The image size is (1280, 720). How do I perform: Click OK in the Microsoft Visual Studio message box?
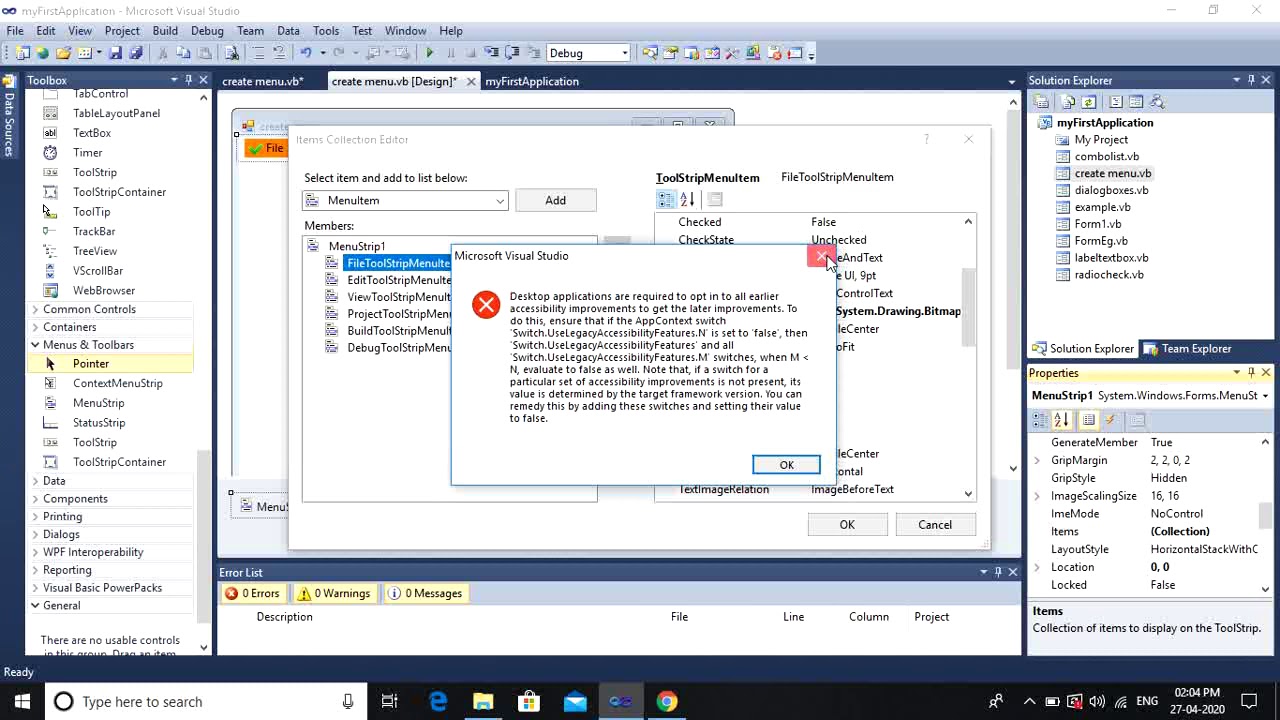786,465
